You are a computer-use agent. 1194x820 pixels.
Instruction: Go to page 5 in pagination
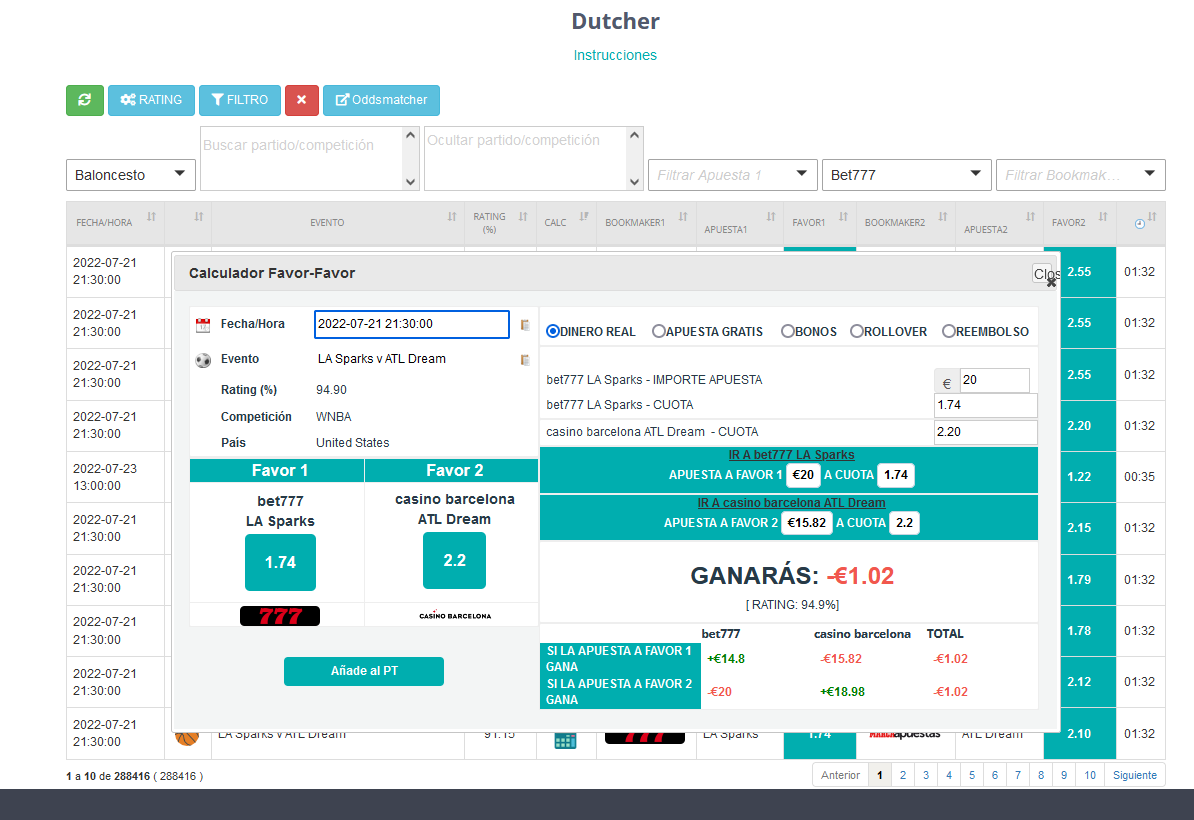(x=972, y=775)
